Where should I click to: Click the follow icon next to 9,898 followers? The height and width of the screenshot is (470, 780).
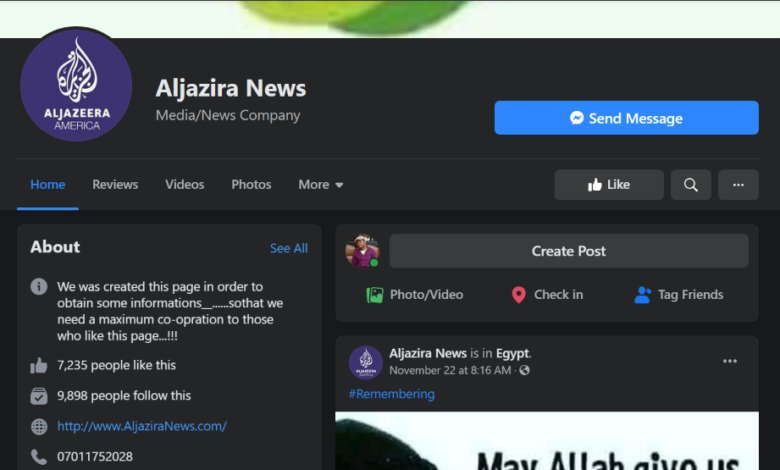pos(39,396)
